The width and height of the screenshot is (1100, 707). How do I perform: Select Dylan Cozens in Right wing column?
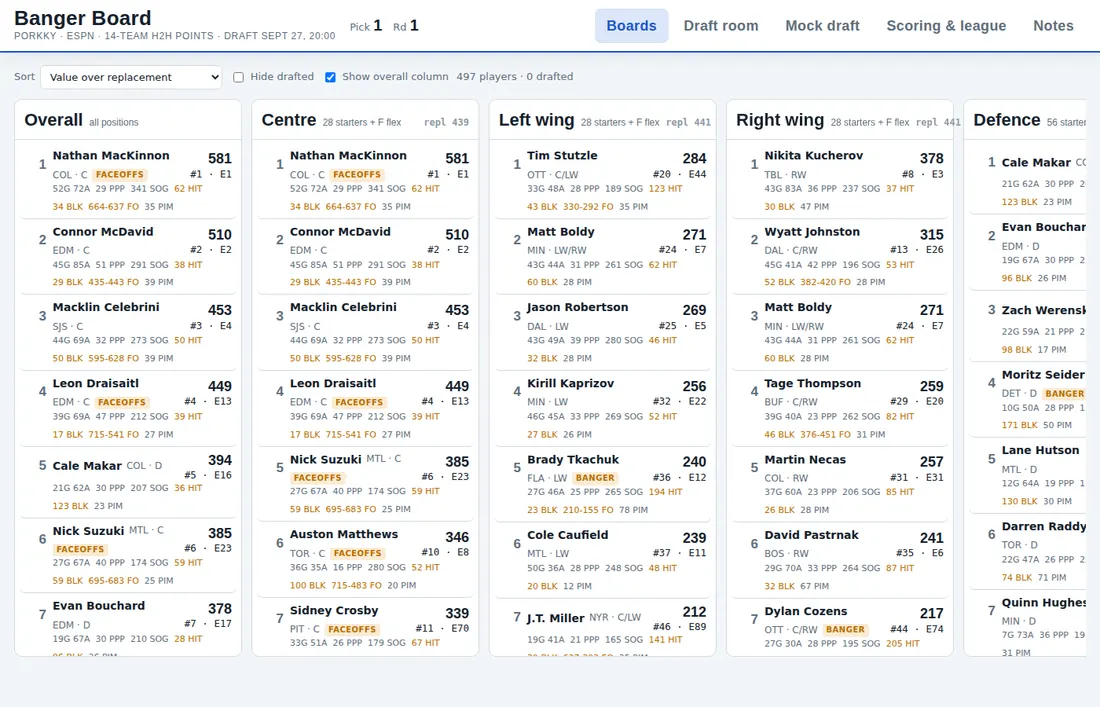(x=840, y=627)
